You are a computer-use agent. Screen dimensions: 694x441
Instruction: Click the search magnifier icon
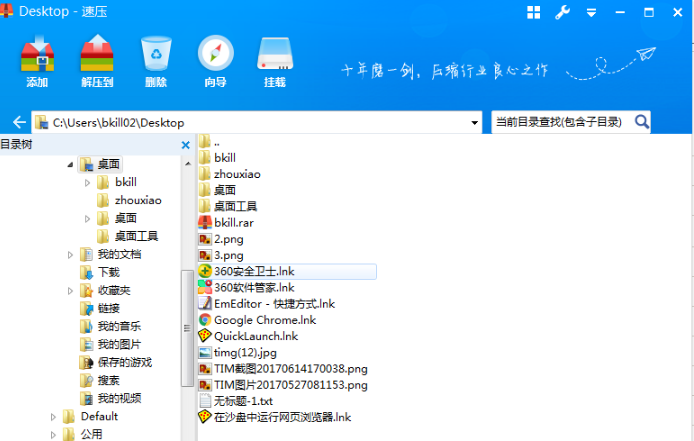click(x=642, y=121)
